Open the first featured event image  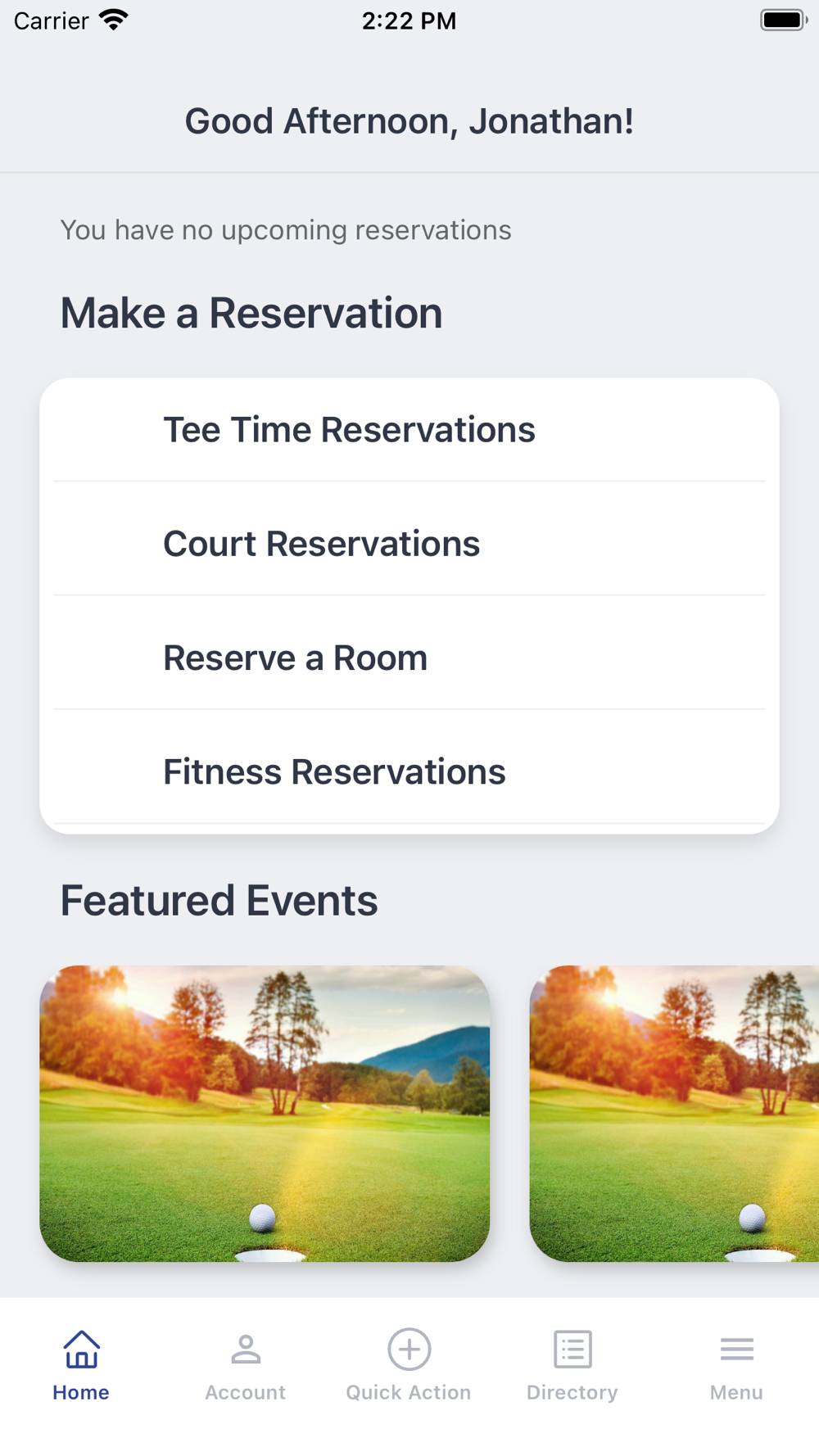(x=265, y=1113)
